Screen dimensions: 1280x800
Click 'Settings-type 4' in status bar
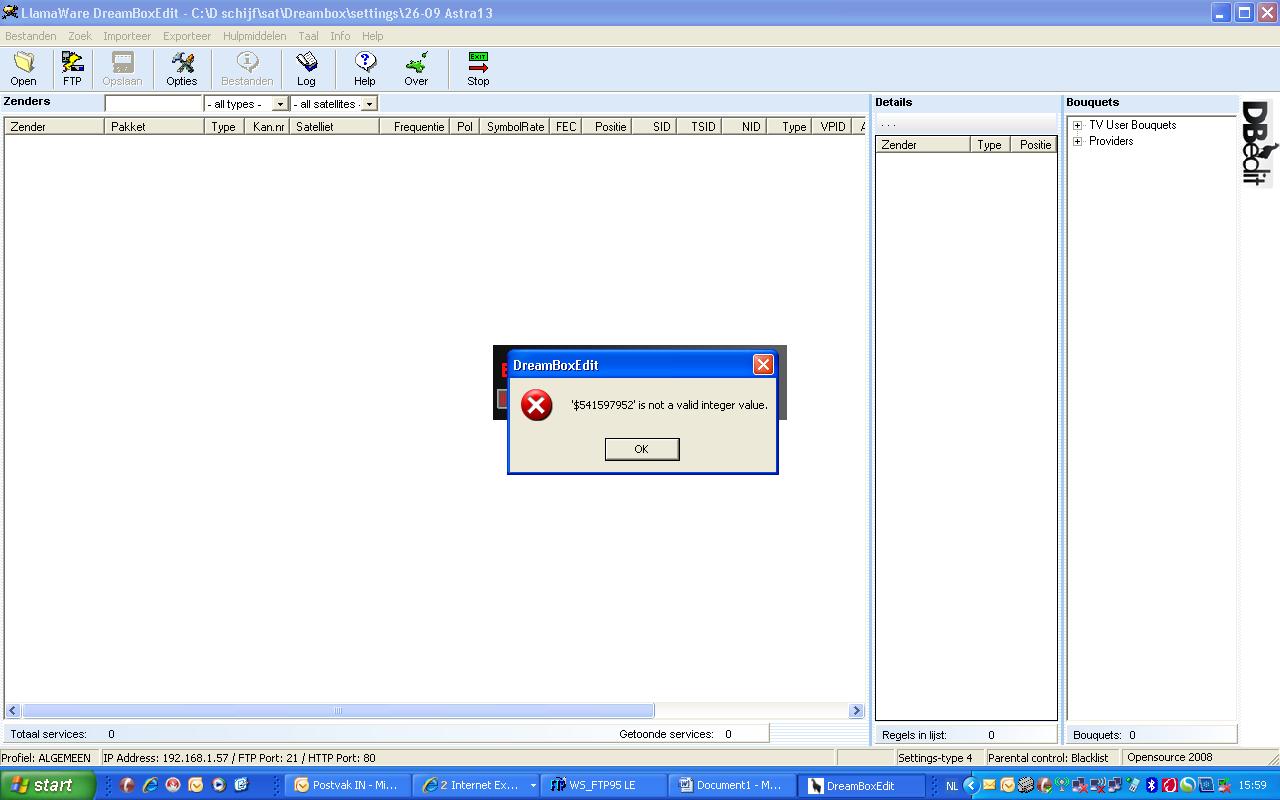pos(935,758)
